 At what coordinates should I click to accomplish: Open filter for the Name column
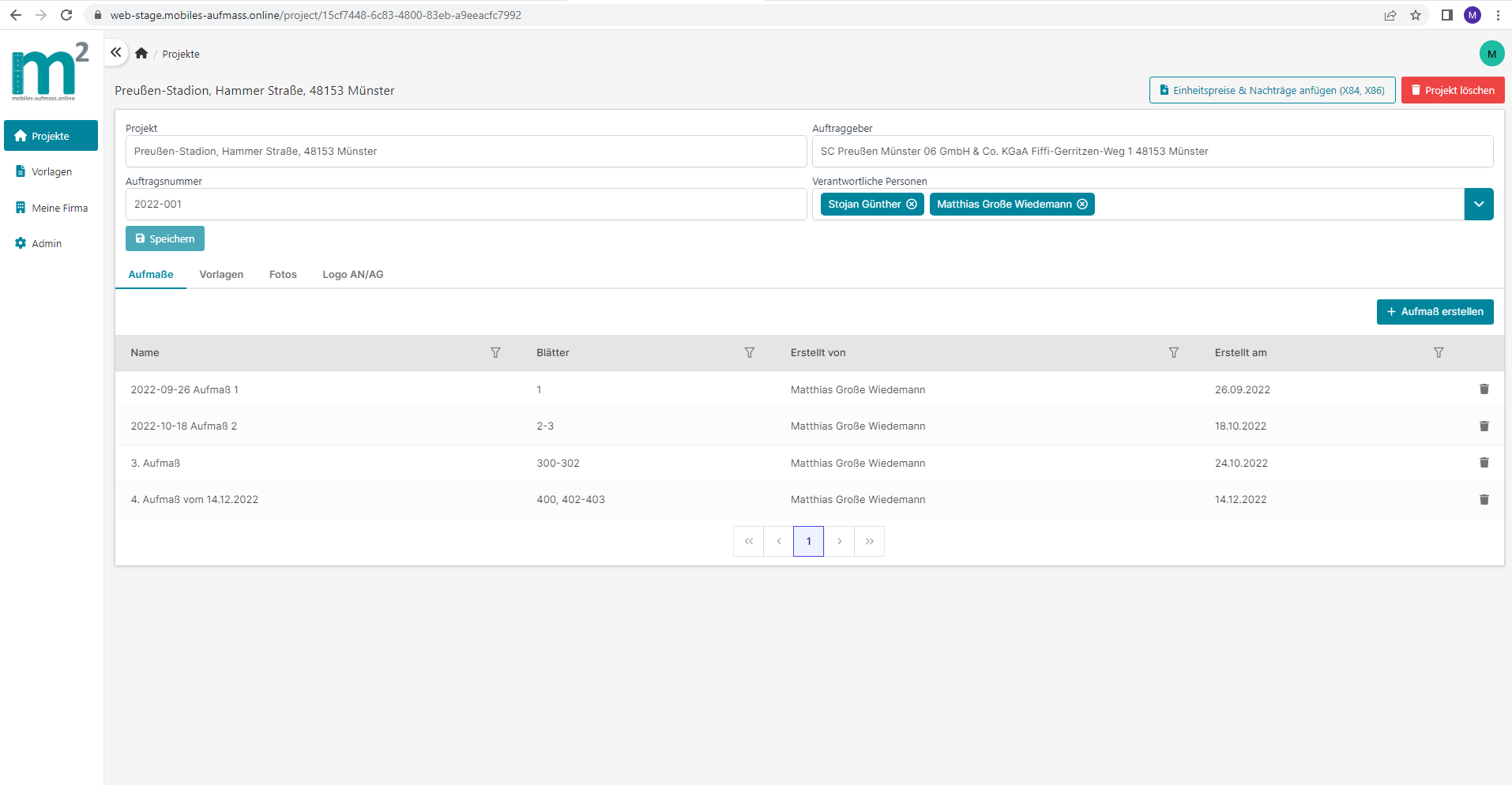pyautogui.click(x=495, y=353)
